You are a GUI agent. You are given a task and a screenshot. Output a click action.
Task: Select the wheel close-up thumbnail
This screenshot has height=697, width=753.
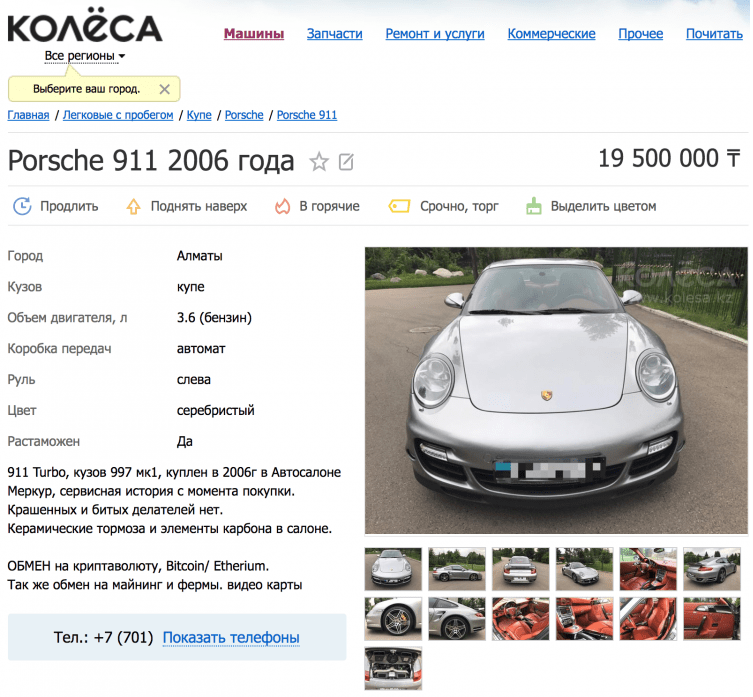393,619
